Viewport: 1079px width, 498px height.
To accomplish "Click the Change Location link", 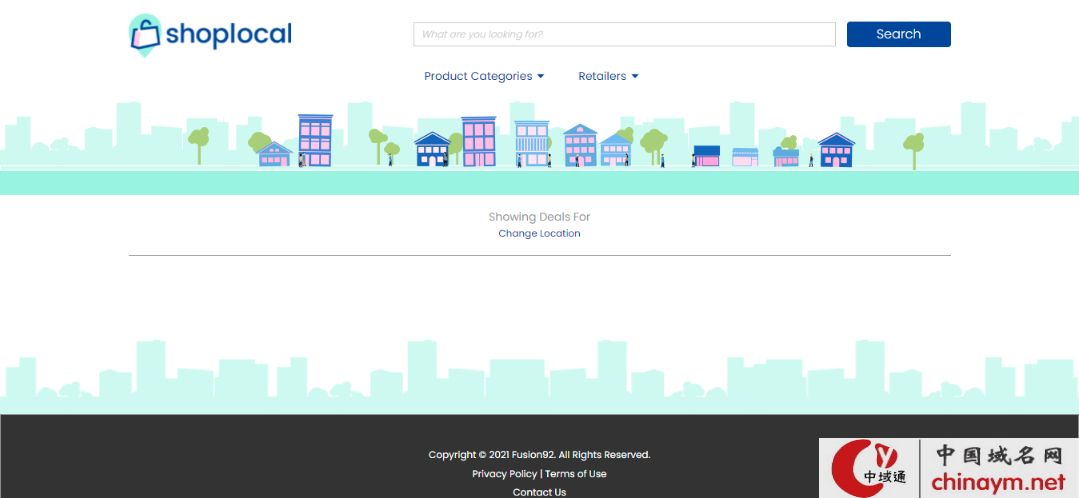I will pyautogui.click(x=540, y=233).
